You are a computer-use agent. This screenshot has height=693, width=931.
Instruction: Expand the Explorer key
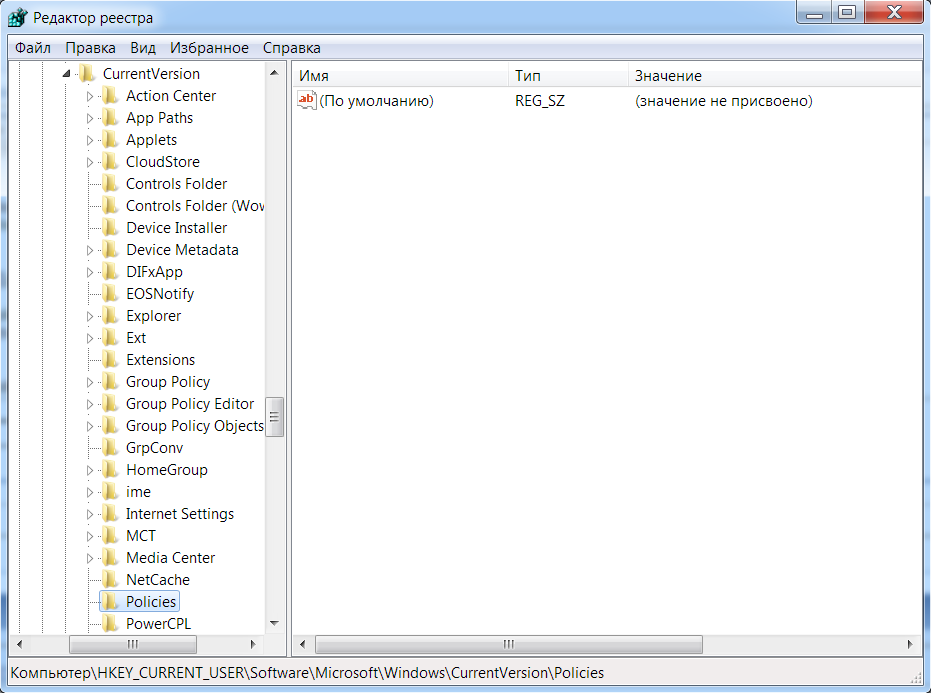(x=90, y=316)
